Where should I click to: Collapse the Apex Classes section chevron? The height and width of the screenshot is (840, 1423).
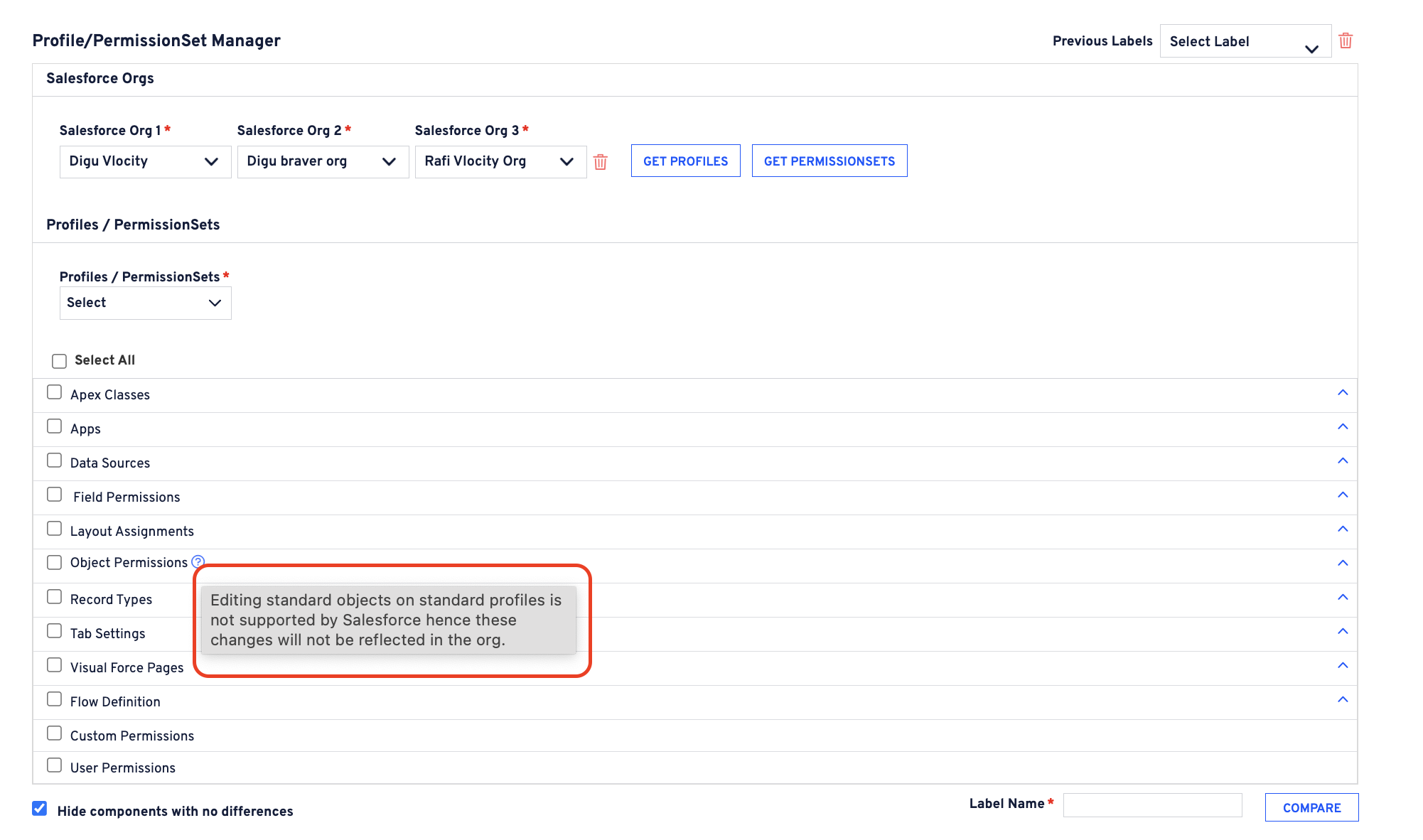point(1343,393)
